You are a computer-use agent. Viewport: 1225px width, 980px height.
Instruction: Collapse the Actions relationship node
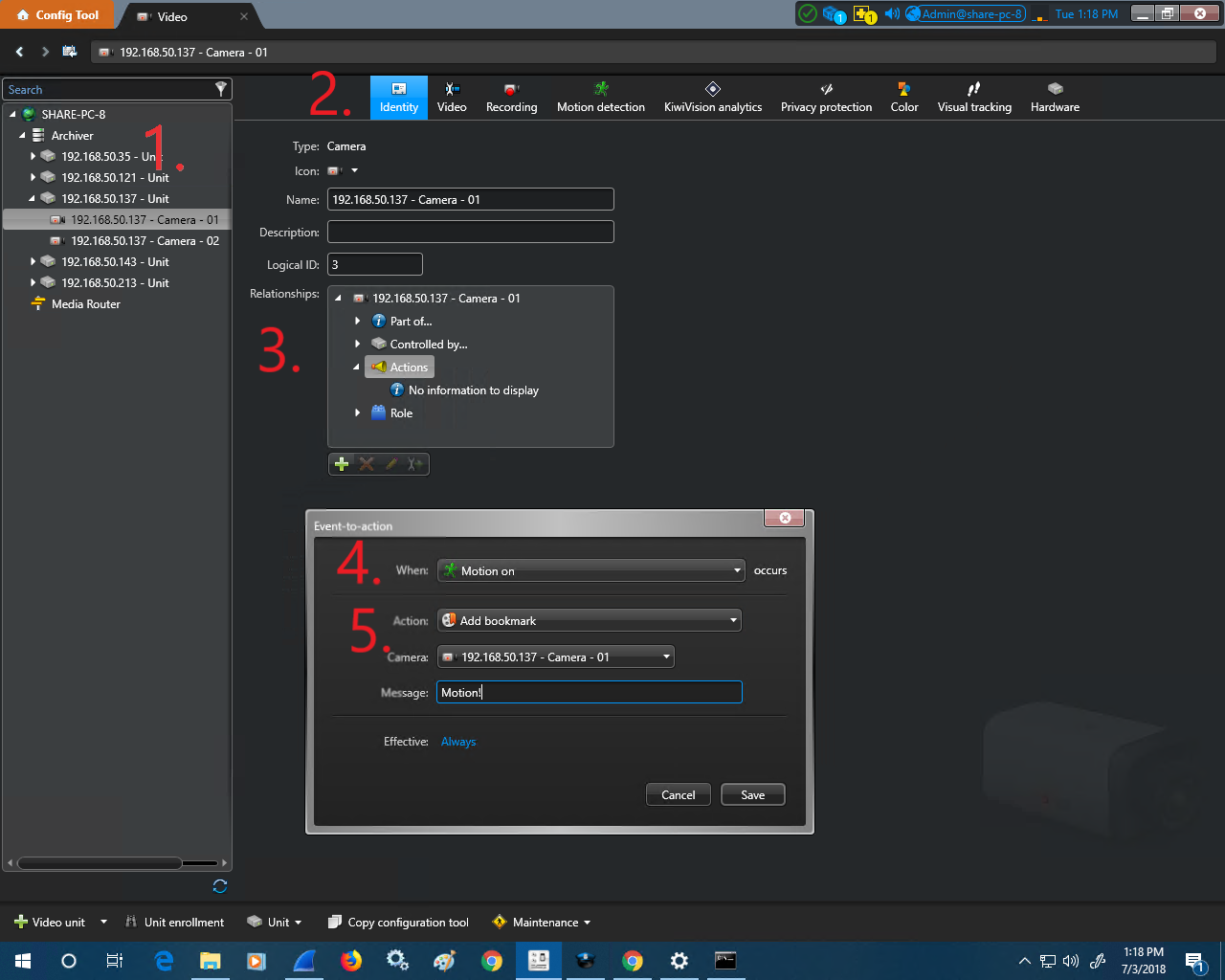pyautogui.click(x=357, y=367)
